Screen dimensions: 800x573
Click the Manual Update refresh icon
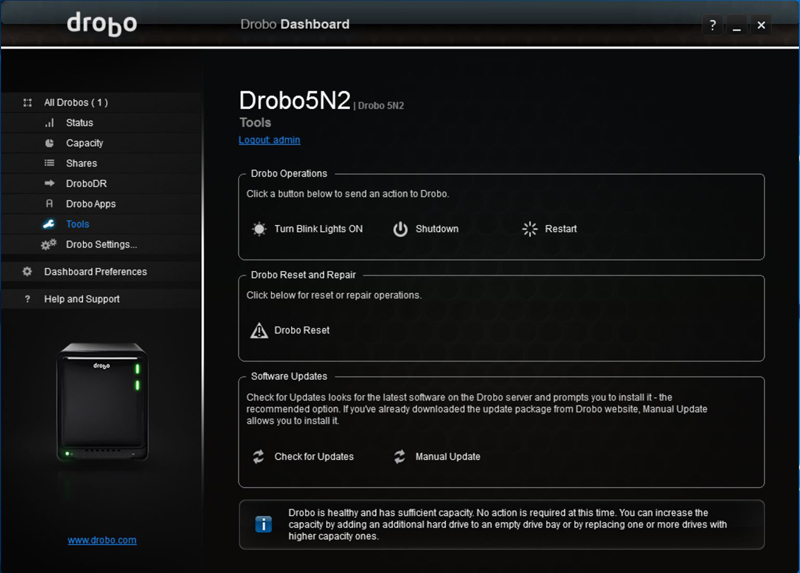399,457
